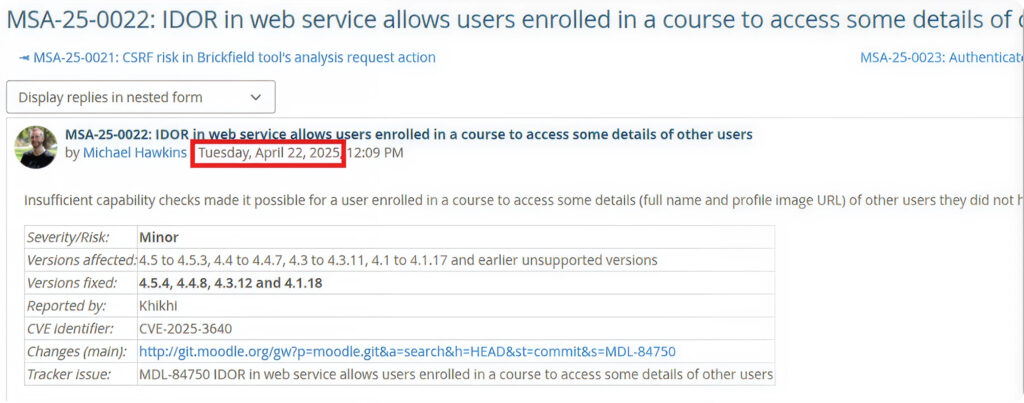The height and width of the screenshot is (403, 1024).
Task: Click the chevron in the replies dropdown
Action: pos(256,97)
